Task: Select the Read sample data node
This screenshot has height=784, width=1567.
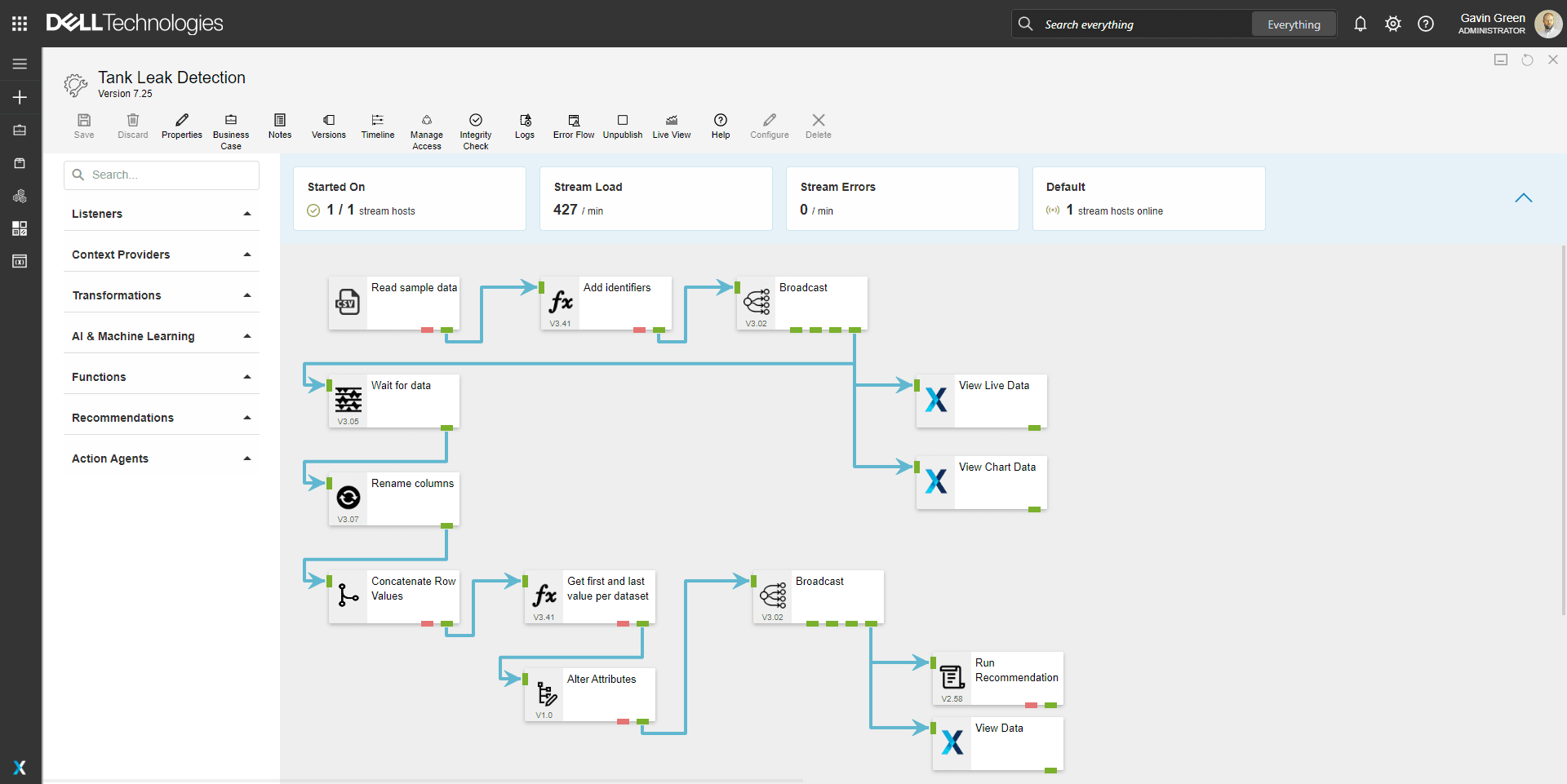Action: click(x=394, y=303)
